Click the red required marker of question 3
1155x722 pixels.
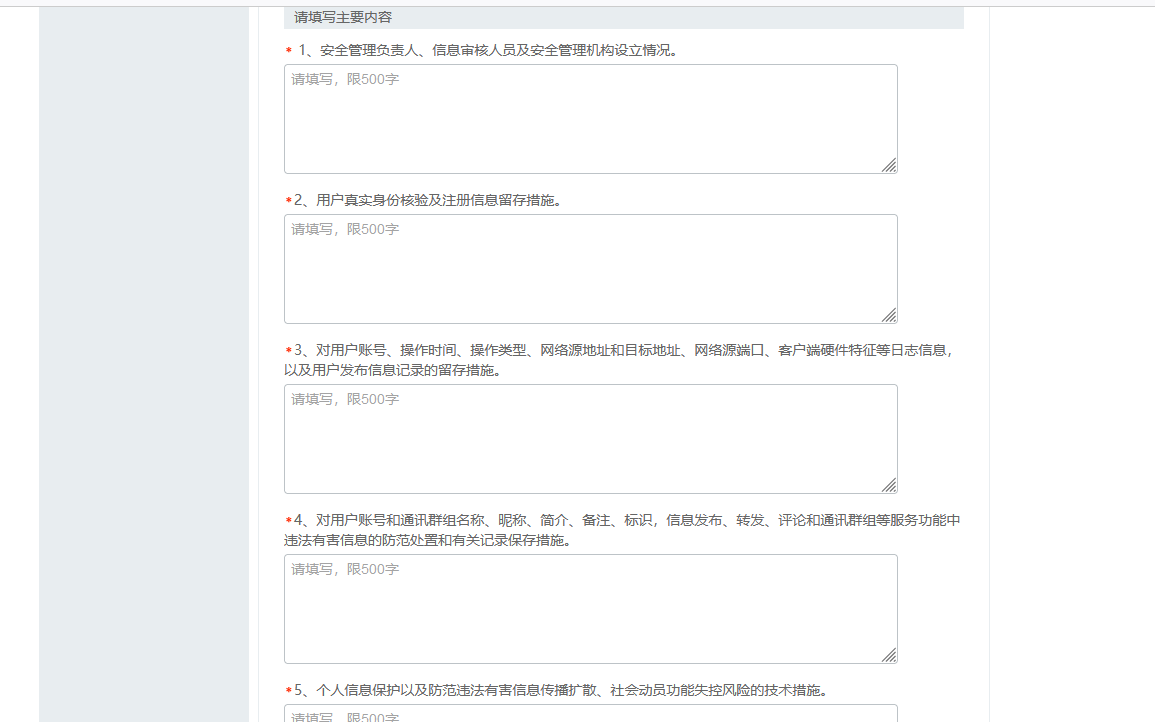click(x=288, y=351)
